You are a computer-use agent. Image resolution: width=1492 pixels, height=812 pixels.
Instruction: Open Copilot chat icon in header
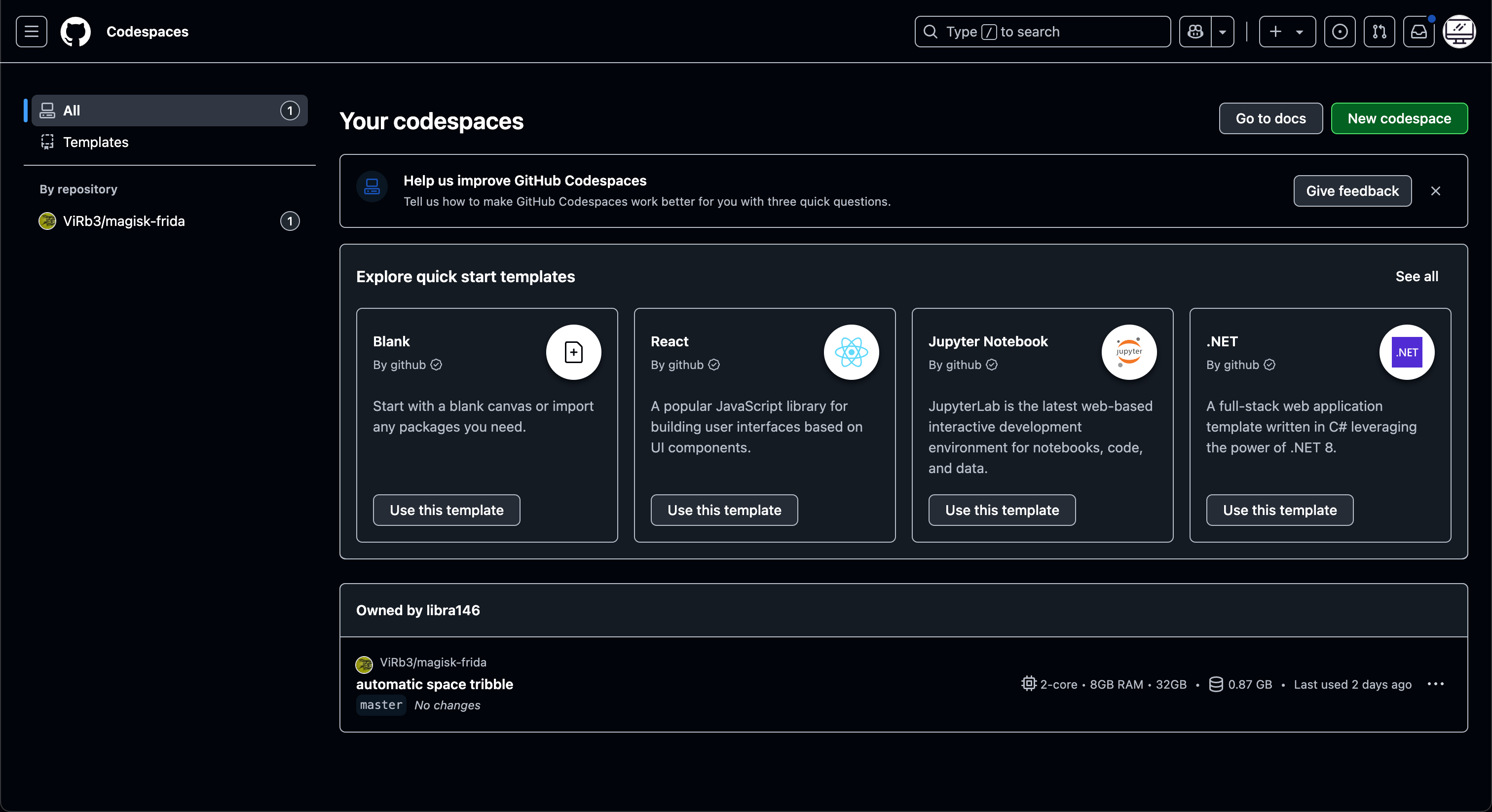click(x=1195, y=31)
